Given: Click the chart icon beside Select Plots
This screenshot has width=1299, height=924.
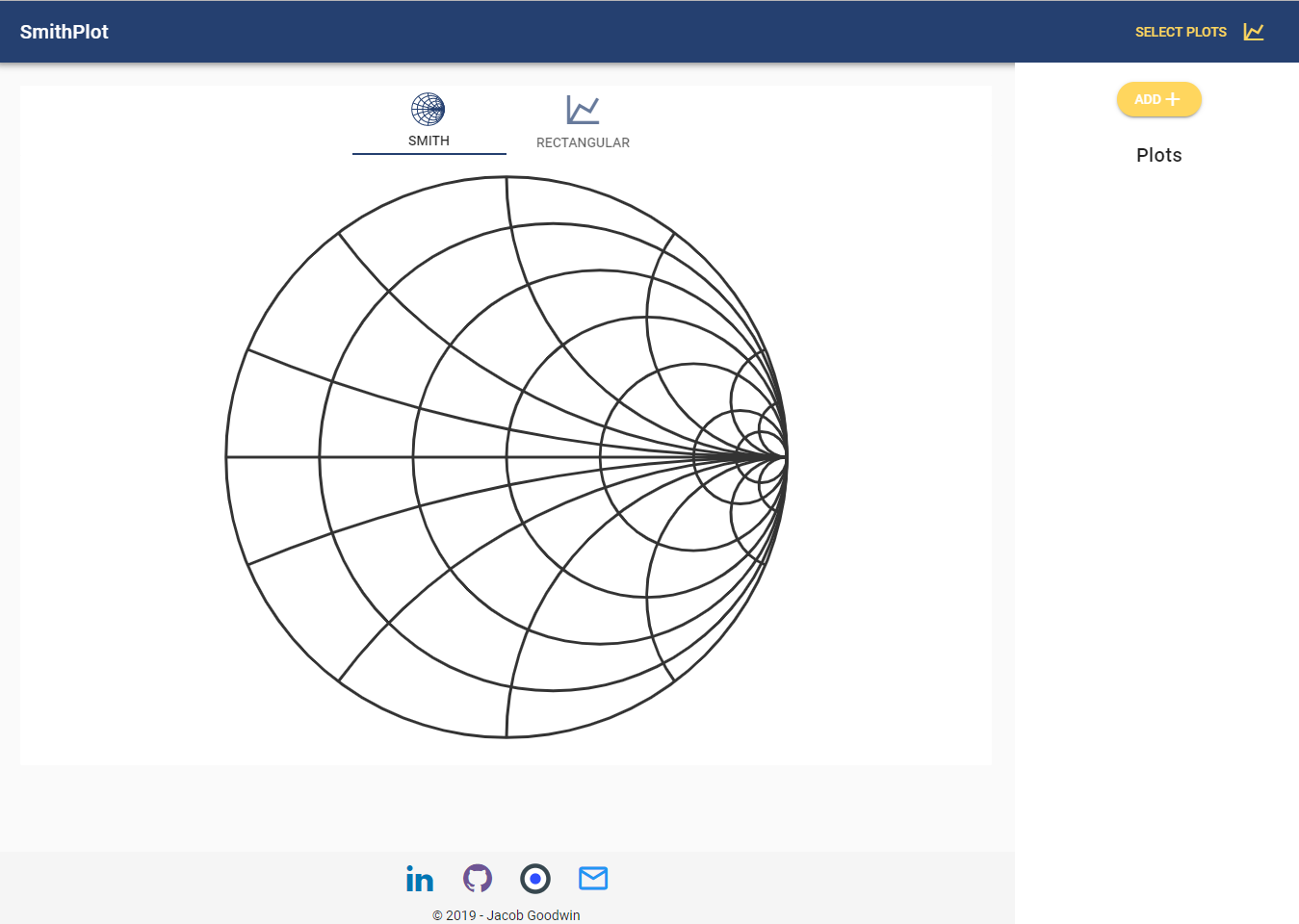Looking at the screenshot, I should point(1254,32).
